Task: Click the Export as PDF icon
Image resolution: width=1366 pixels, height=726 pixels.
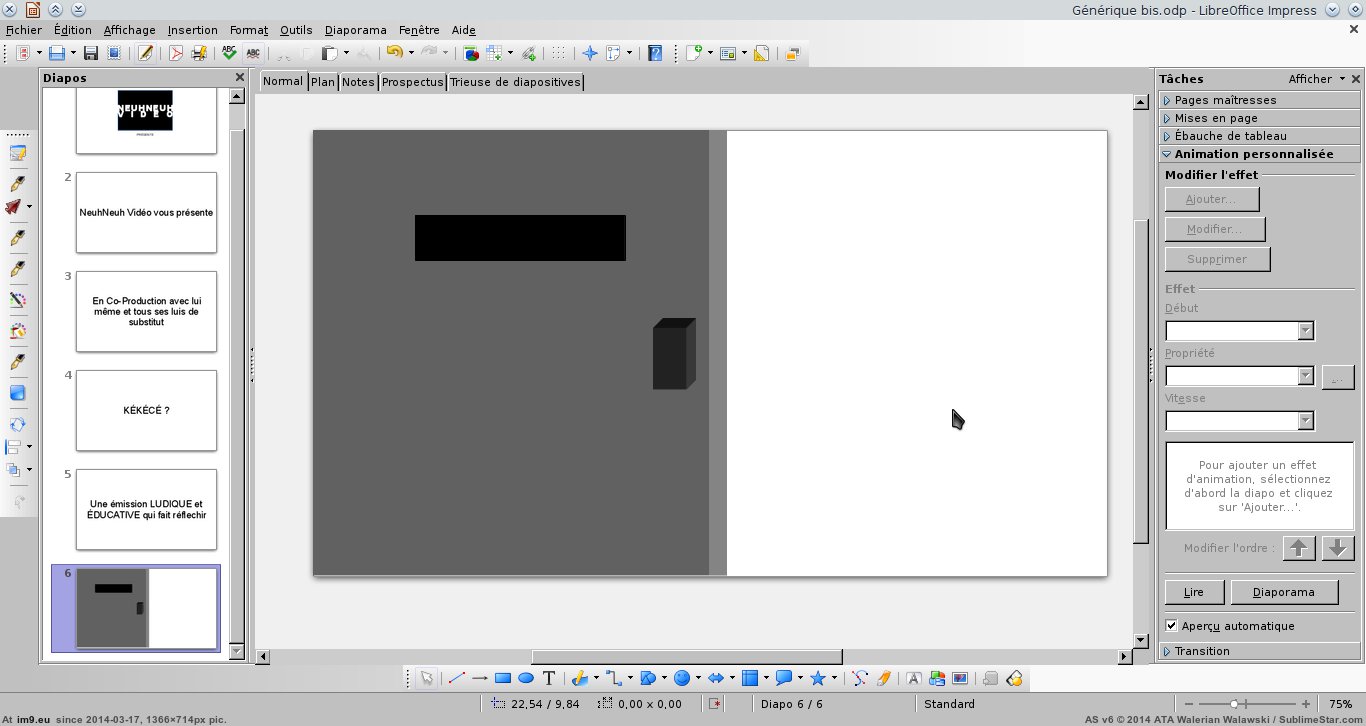Action: pos(176,53)
